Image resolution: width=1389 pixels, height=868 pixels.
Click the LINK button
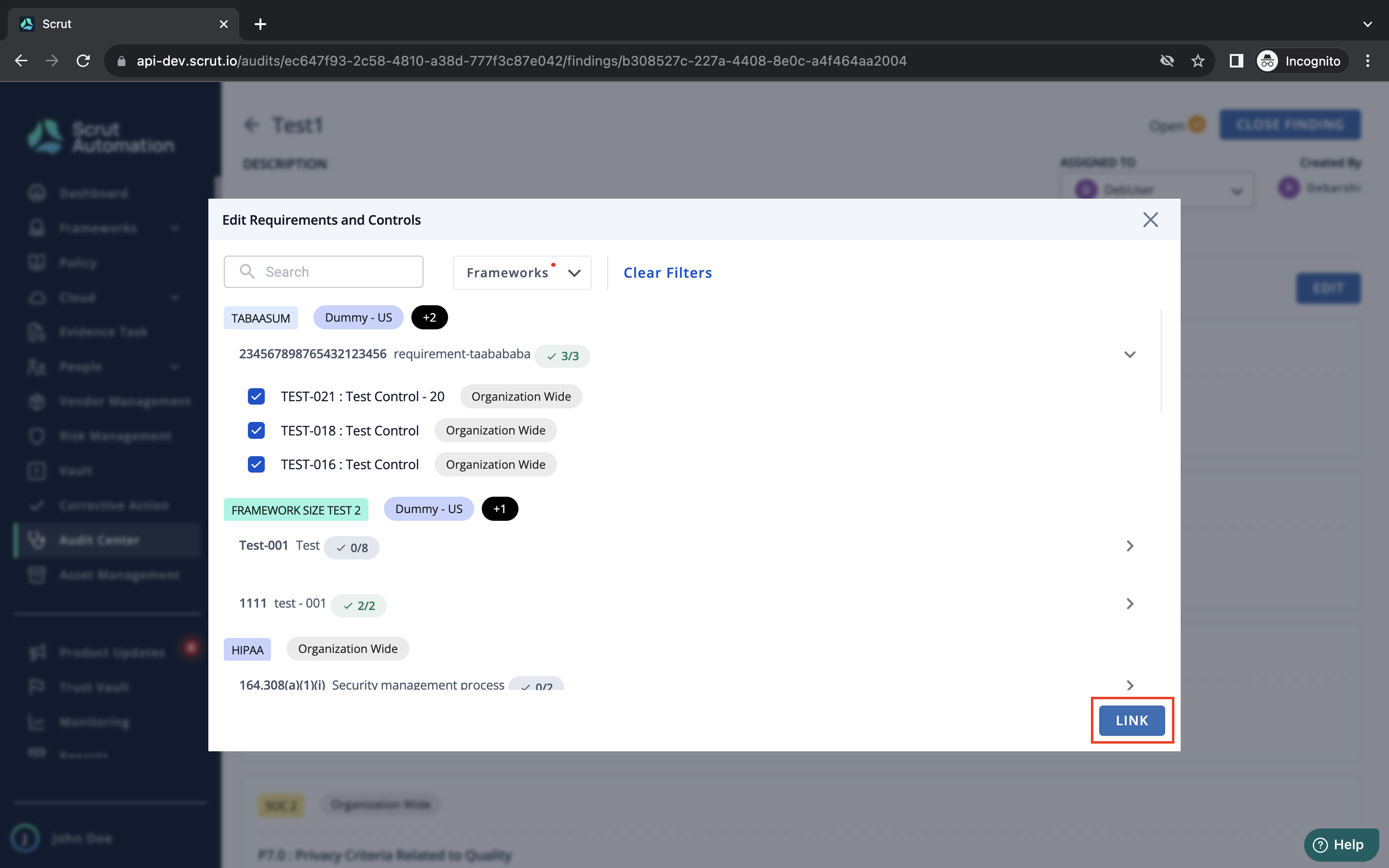click(1131, 720)
